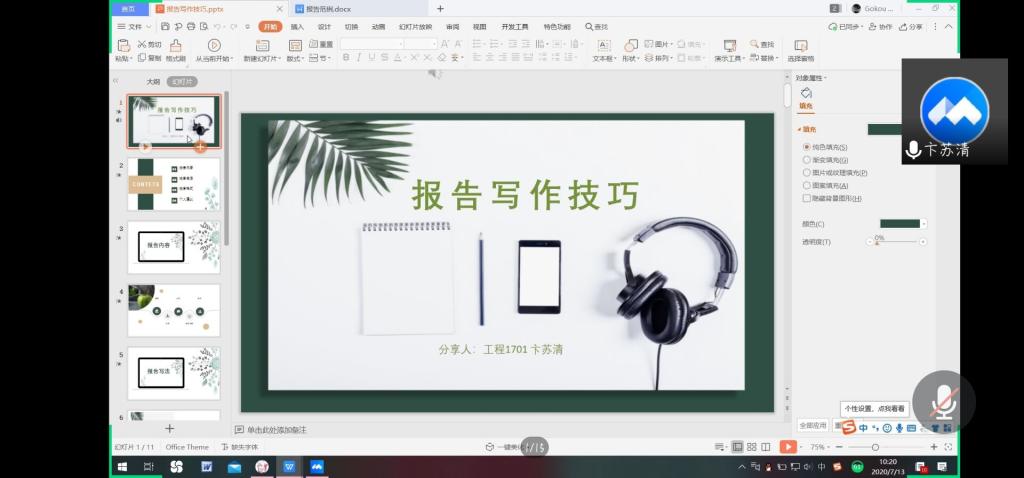This screenshot has width=1024, height=478.
Task: Click the 新建幻灯片 new slide icon
Action: click(x=262, y=46)
